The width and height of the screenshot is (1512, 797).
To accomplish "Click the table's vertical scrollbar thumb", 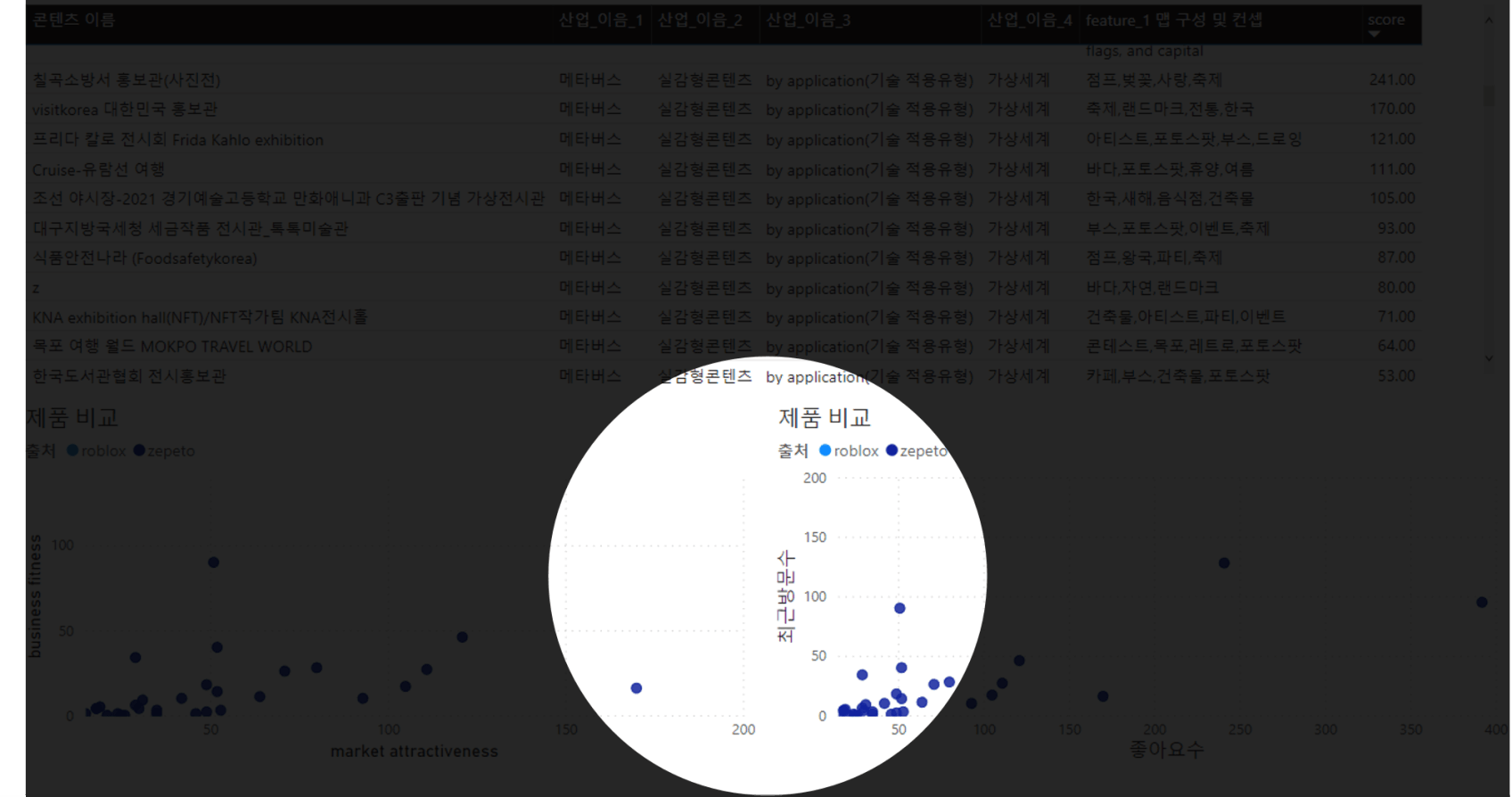I will coord(1488,95).
